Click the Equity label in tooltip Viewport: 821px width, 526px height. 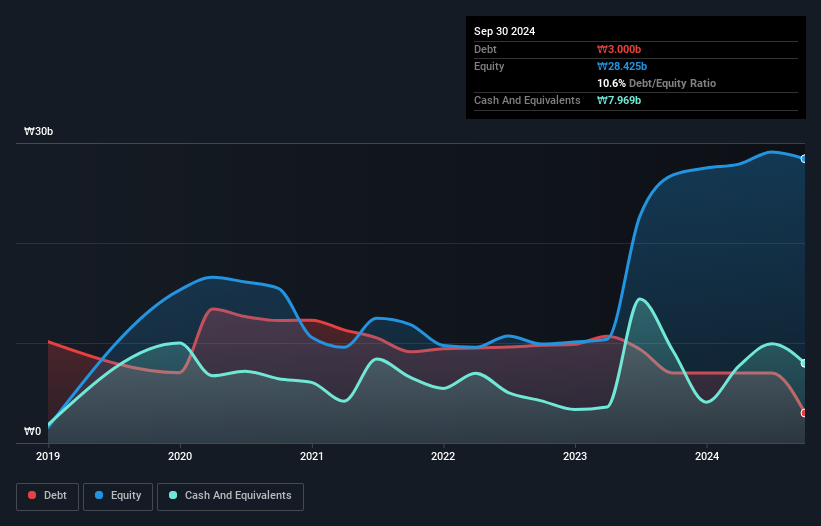(x=489, y=66)
